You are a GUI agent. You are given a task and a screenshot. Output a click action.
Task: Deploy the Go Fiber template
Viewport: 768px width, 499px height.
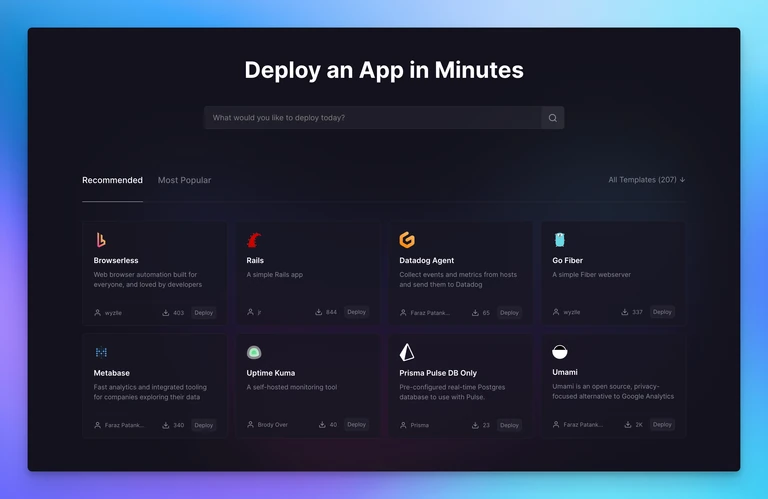point(662,312)
